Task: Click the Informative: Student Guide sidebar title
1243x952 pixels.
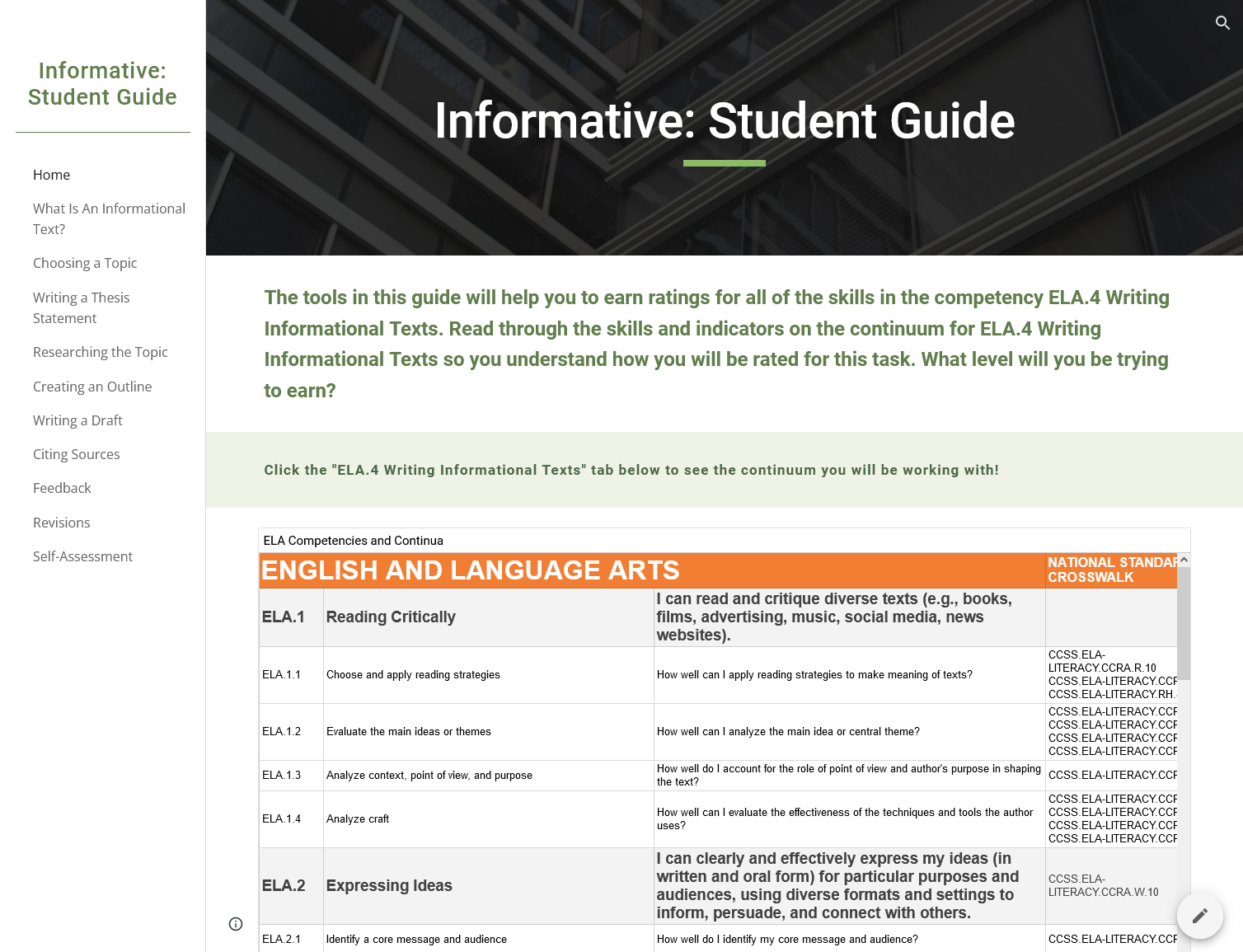Action: pyautogui.click(x=102, y=84)
